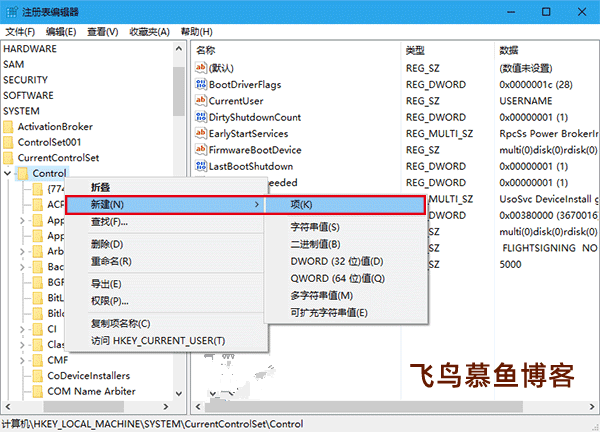Click the COM Name Arbiter folder icon
Image resolution: width=600 pixels, height=432 pixels.
(38, 391)
